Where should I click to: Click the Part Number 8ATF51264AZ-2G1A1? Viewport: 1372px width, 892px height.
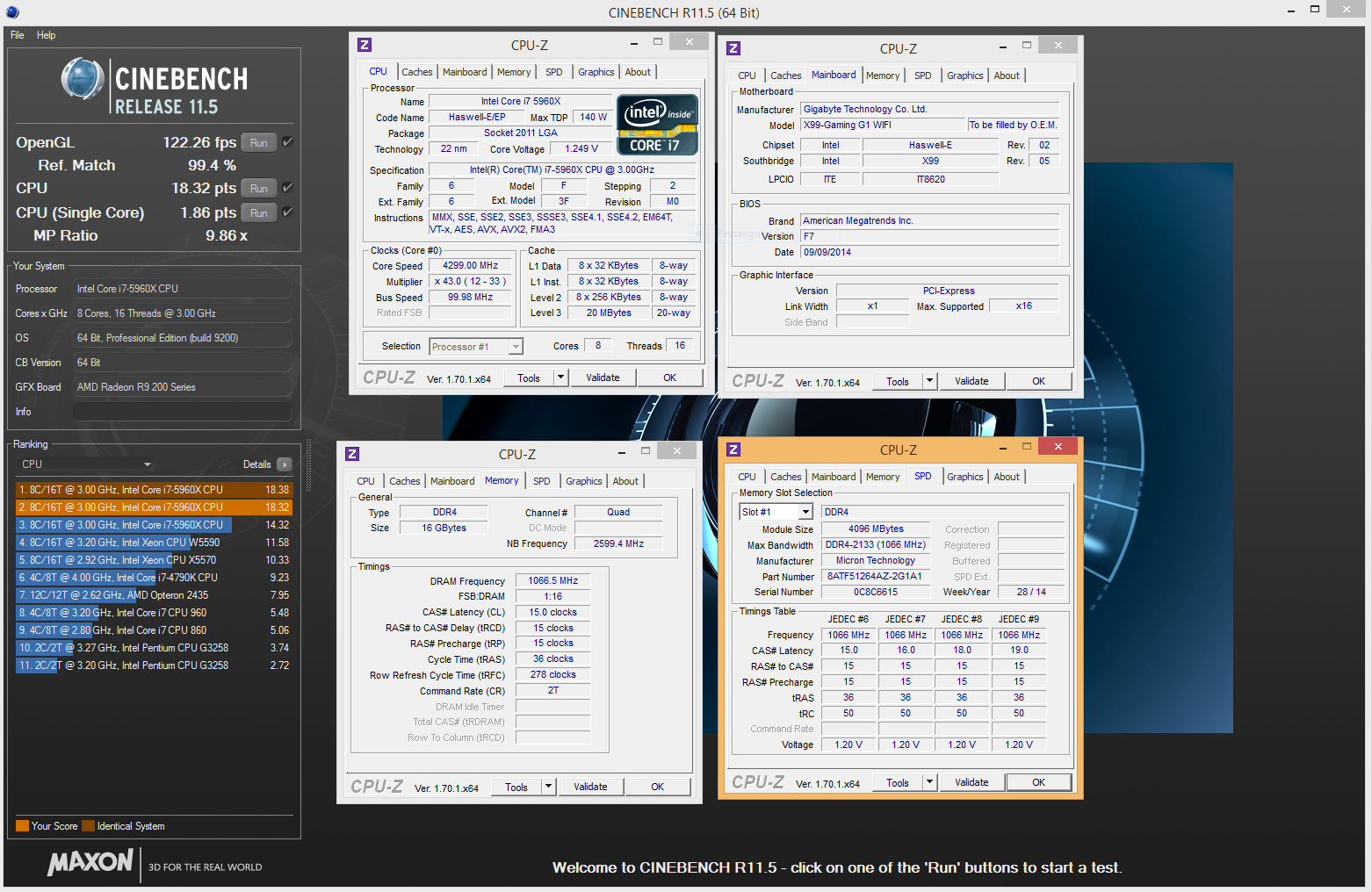874,576
